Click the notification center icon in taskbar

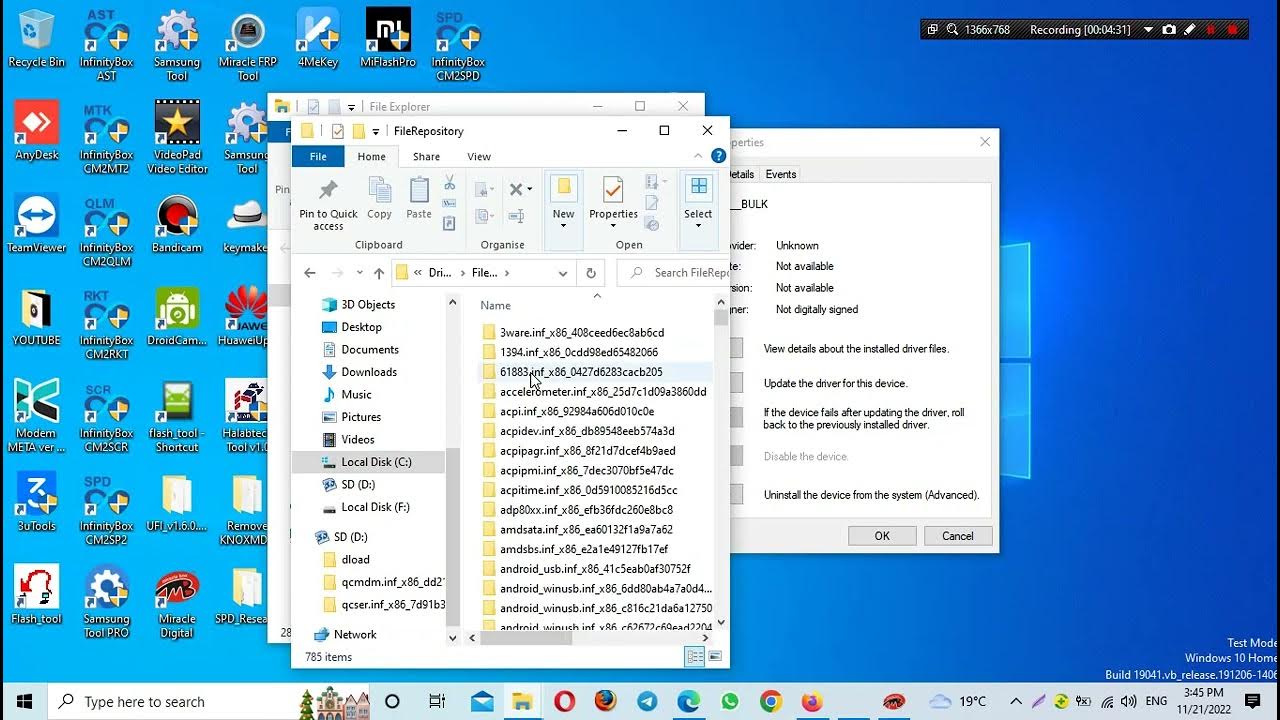pyautogui.click(x=1252, y=701)
